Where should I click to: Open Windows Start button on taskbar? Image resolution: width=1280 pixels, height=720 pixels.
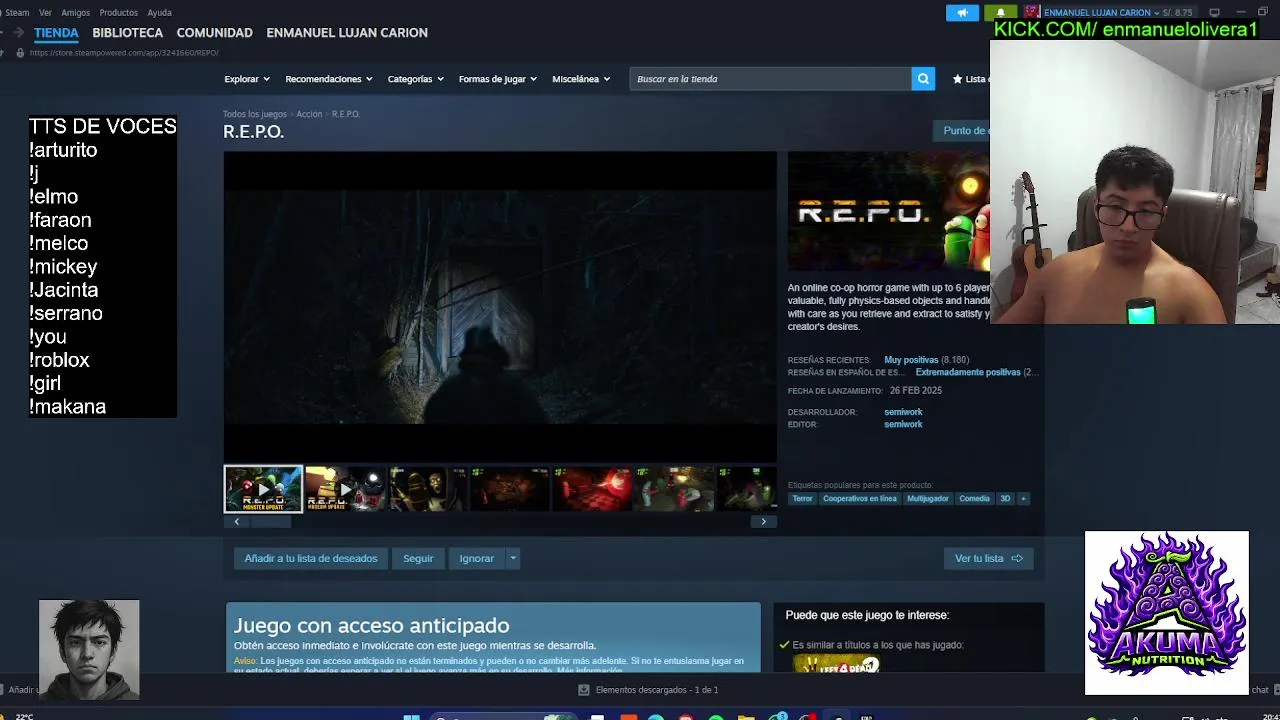tap(411, 717)
